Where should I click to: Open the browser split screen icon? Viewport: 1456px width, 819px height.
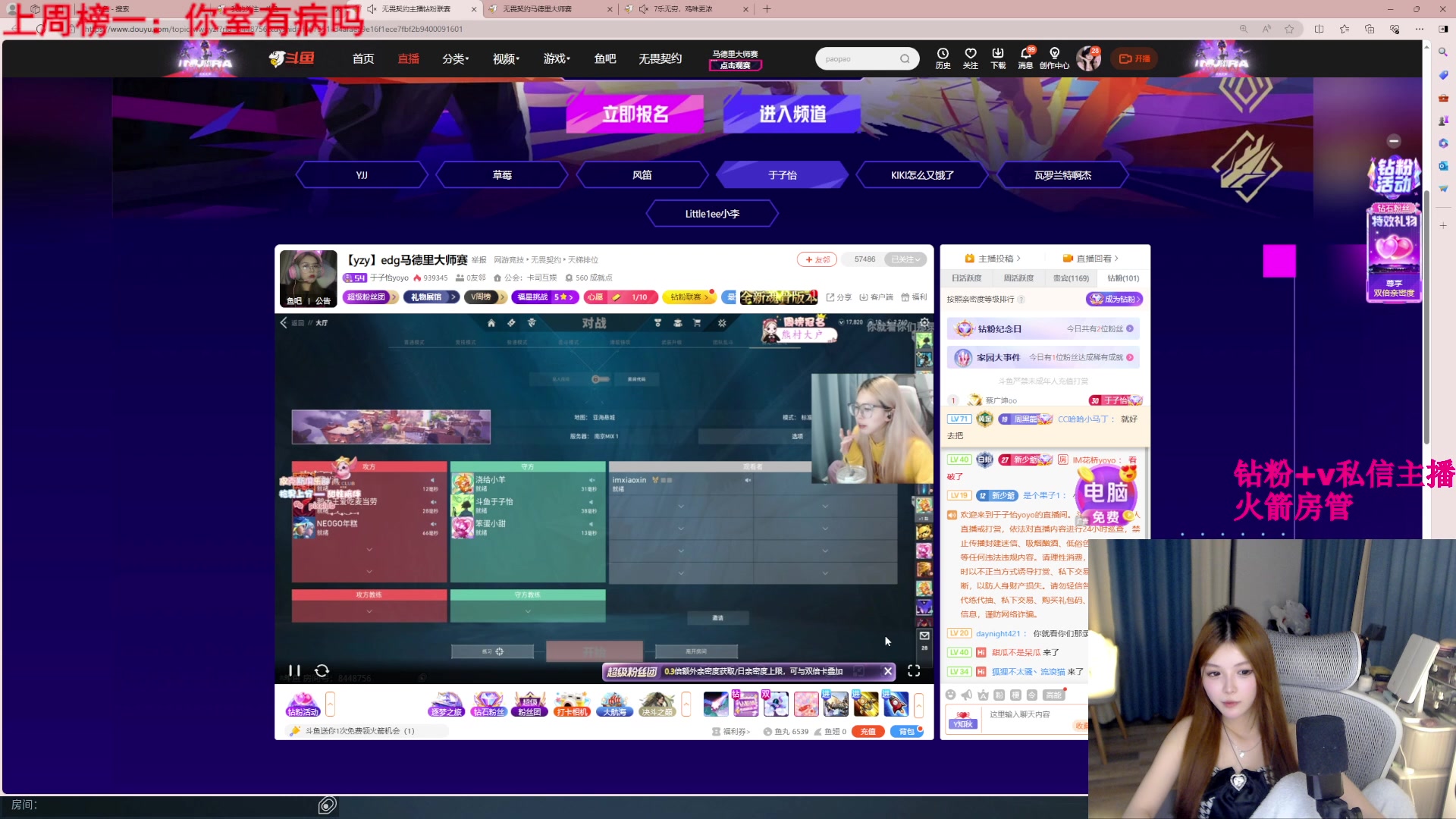(x=1319, y=29)
